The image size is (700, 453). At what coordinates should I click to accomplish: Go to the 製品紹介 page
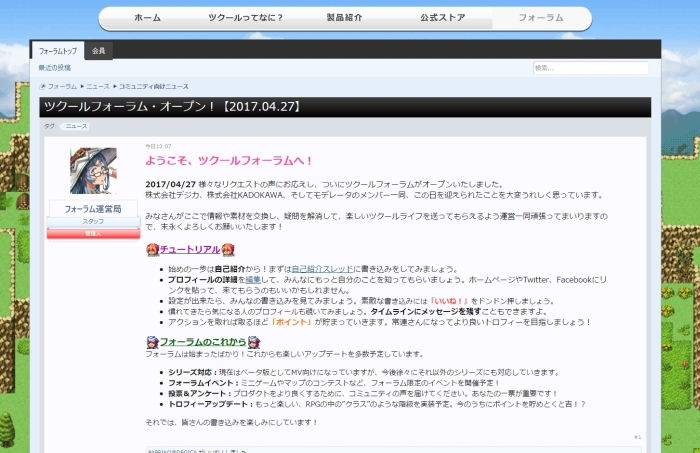(343, 18)
